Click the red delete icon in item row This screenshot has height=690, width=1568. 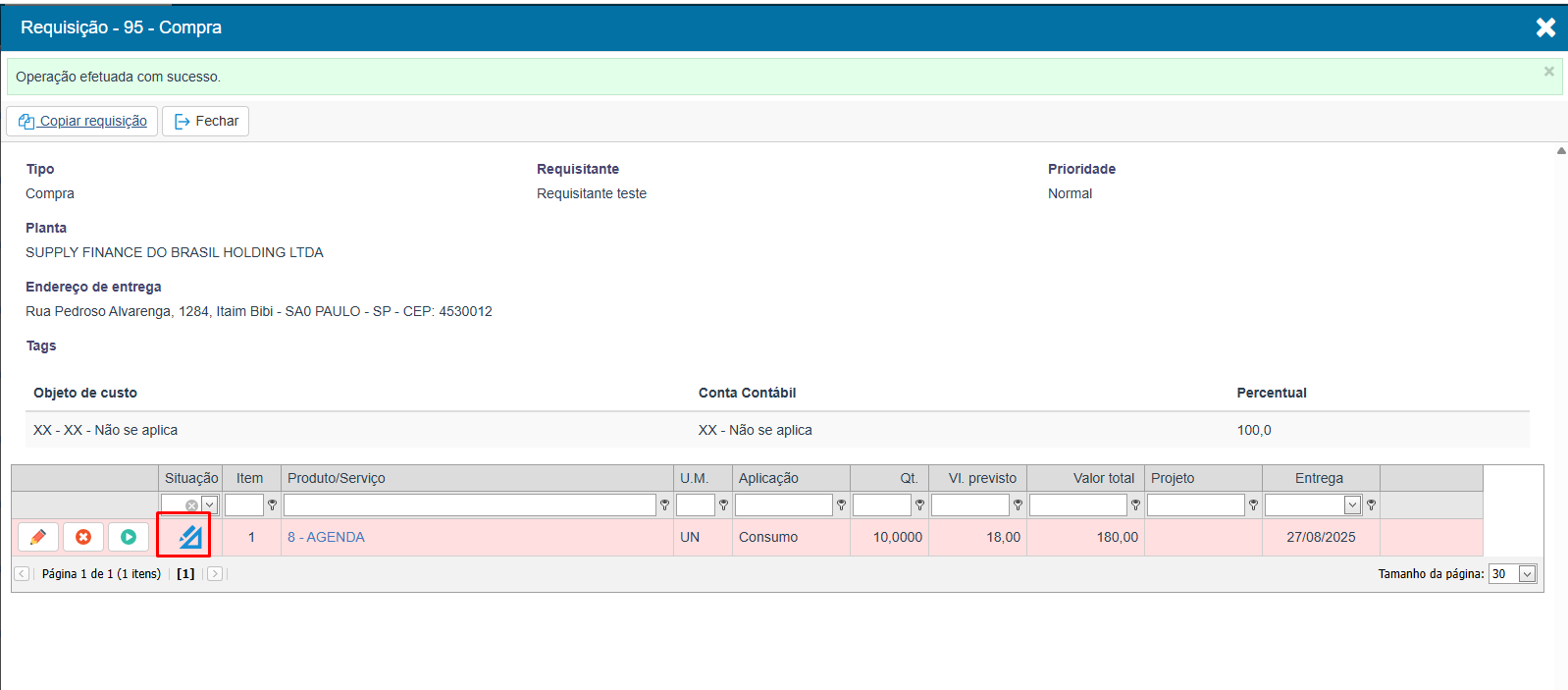point(83,537)
